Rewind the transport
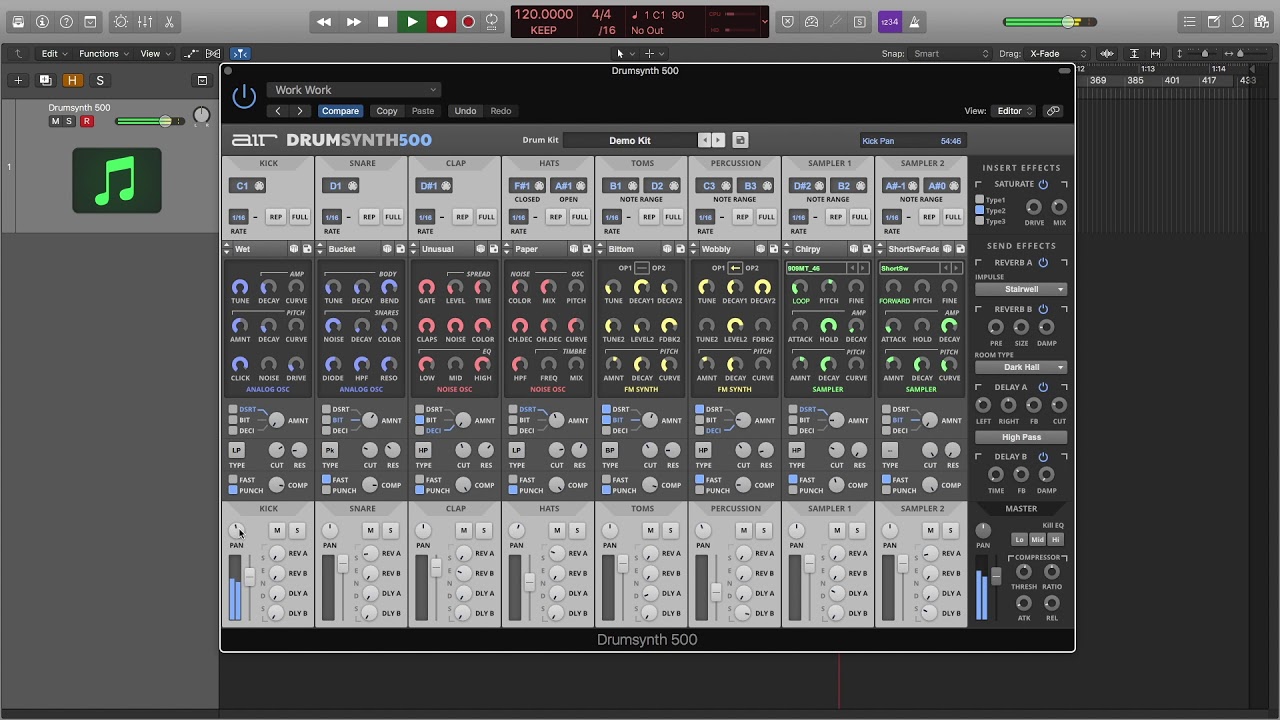This screenshot has height=720, width=1280. 323,21
